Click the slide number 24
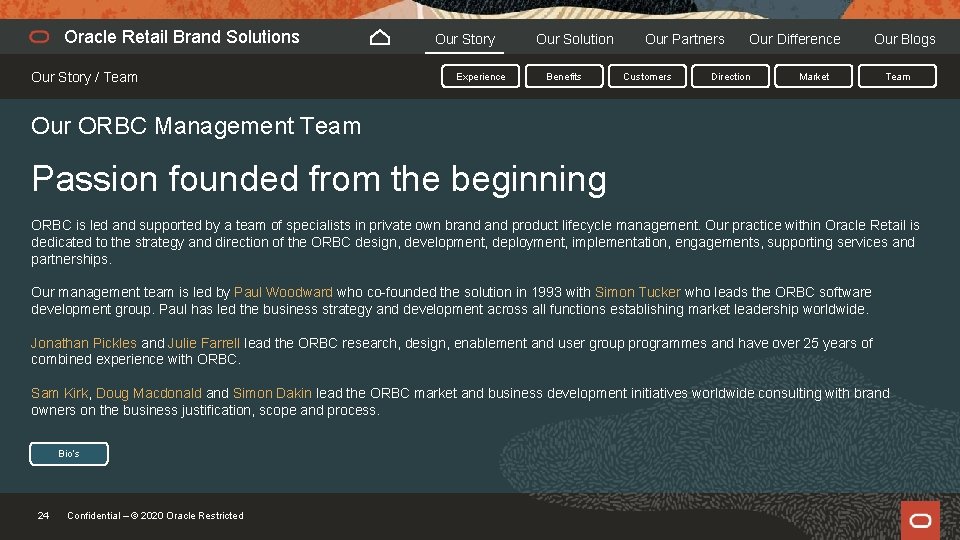Viewport: 960px width, 540px height. [x=43, y=516]
